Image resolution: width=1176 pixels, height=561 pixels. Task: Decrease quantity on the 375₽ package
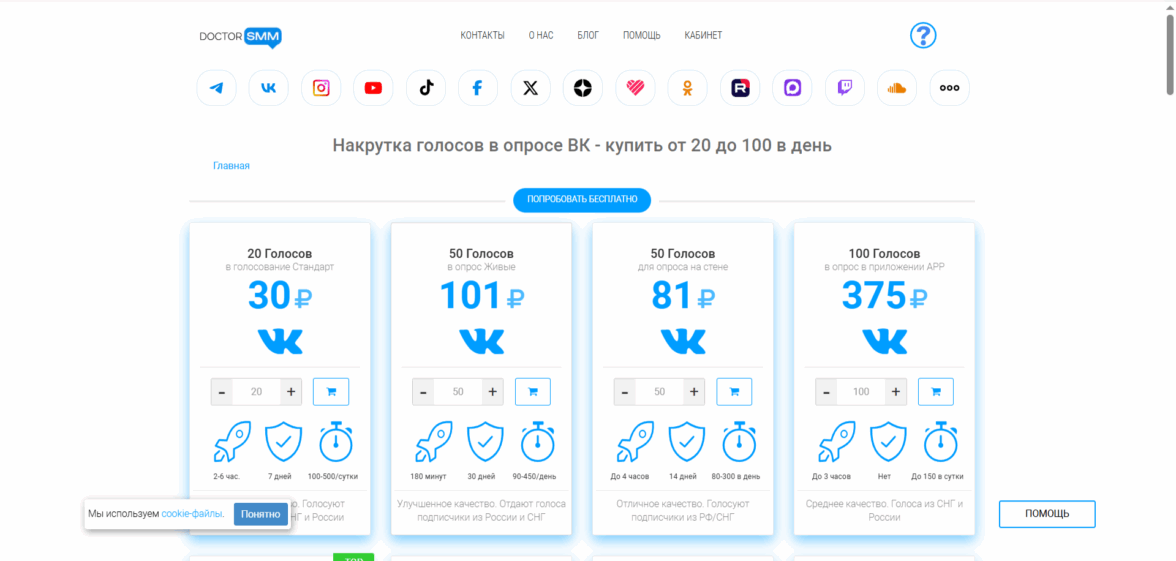tap(827, 392)
